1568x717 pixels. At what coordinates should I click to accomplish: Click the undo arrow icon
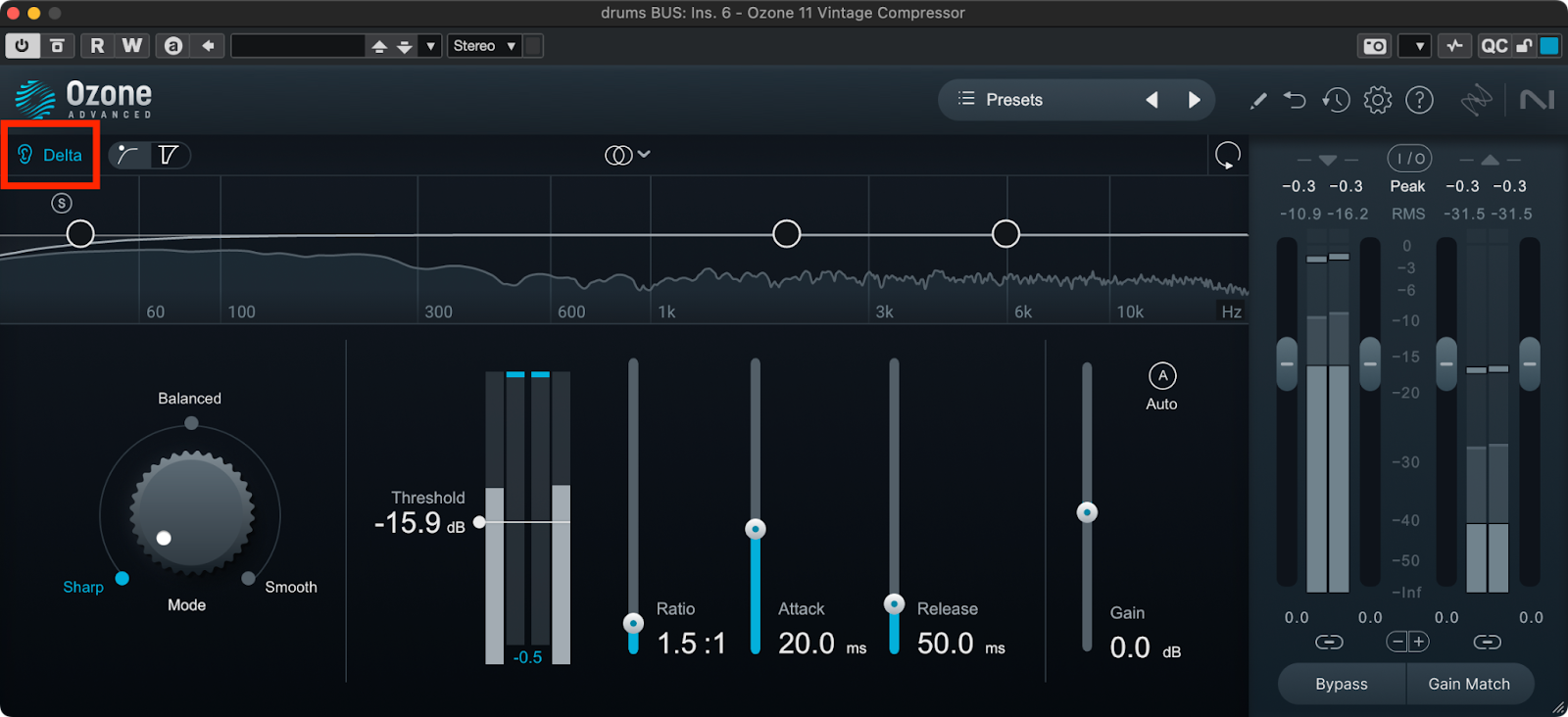[x=1295, y=100]
